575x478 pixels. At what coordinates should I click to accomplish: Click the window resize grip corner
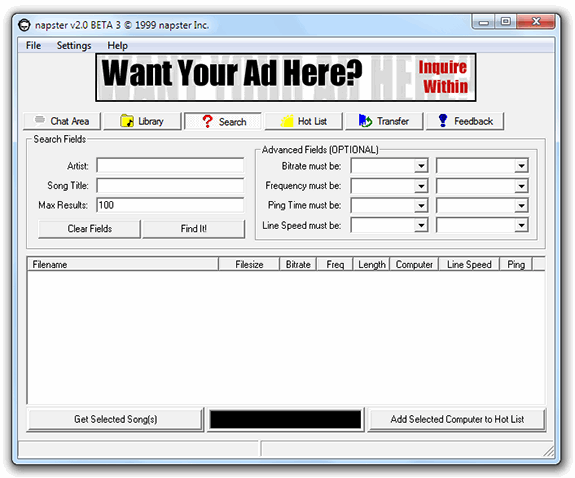tap(548, 451)
